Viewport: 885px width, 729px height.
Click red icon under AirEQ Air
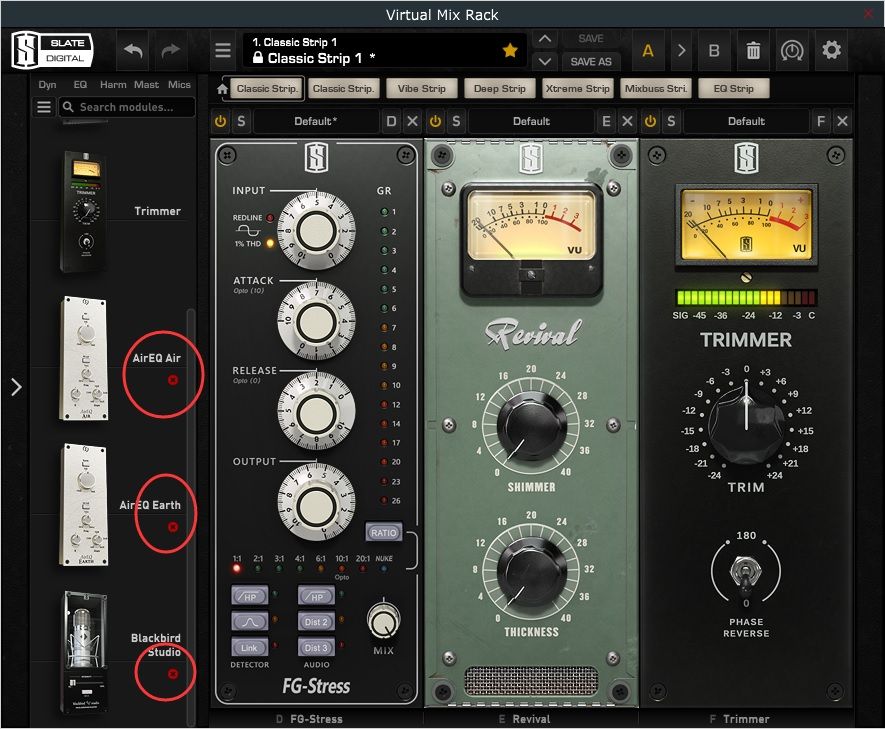pyautogui.click(x=173, y=380)
